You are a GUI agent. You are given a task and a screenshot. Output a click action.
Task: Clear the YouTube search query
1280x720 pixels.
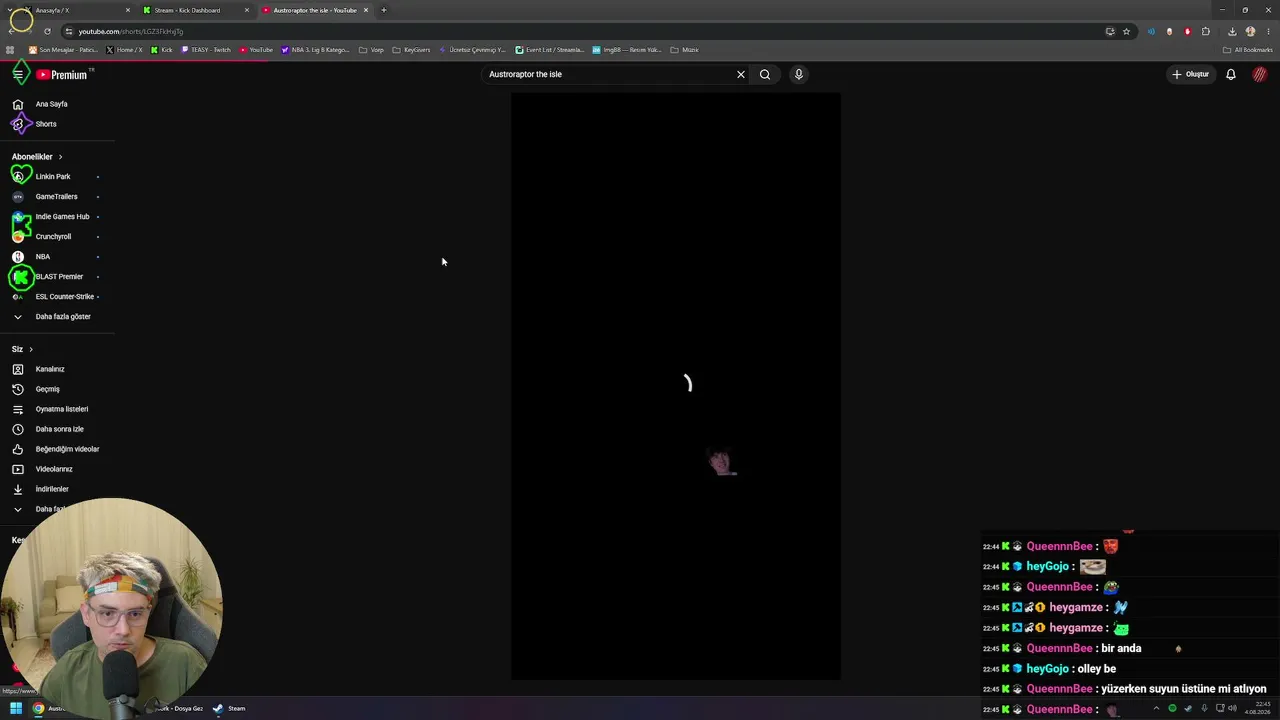[741, 74]
